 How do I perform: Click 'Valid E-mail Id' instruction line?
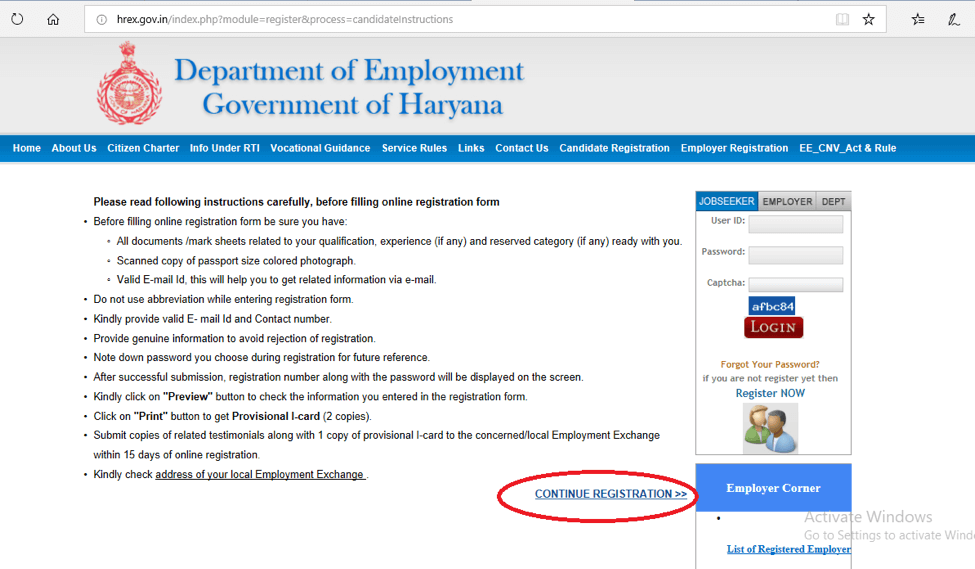276,280
